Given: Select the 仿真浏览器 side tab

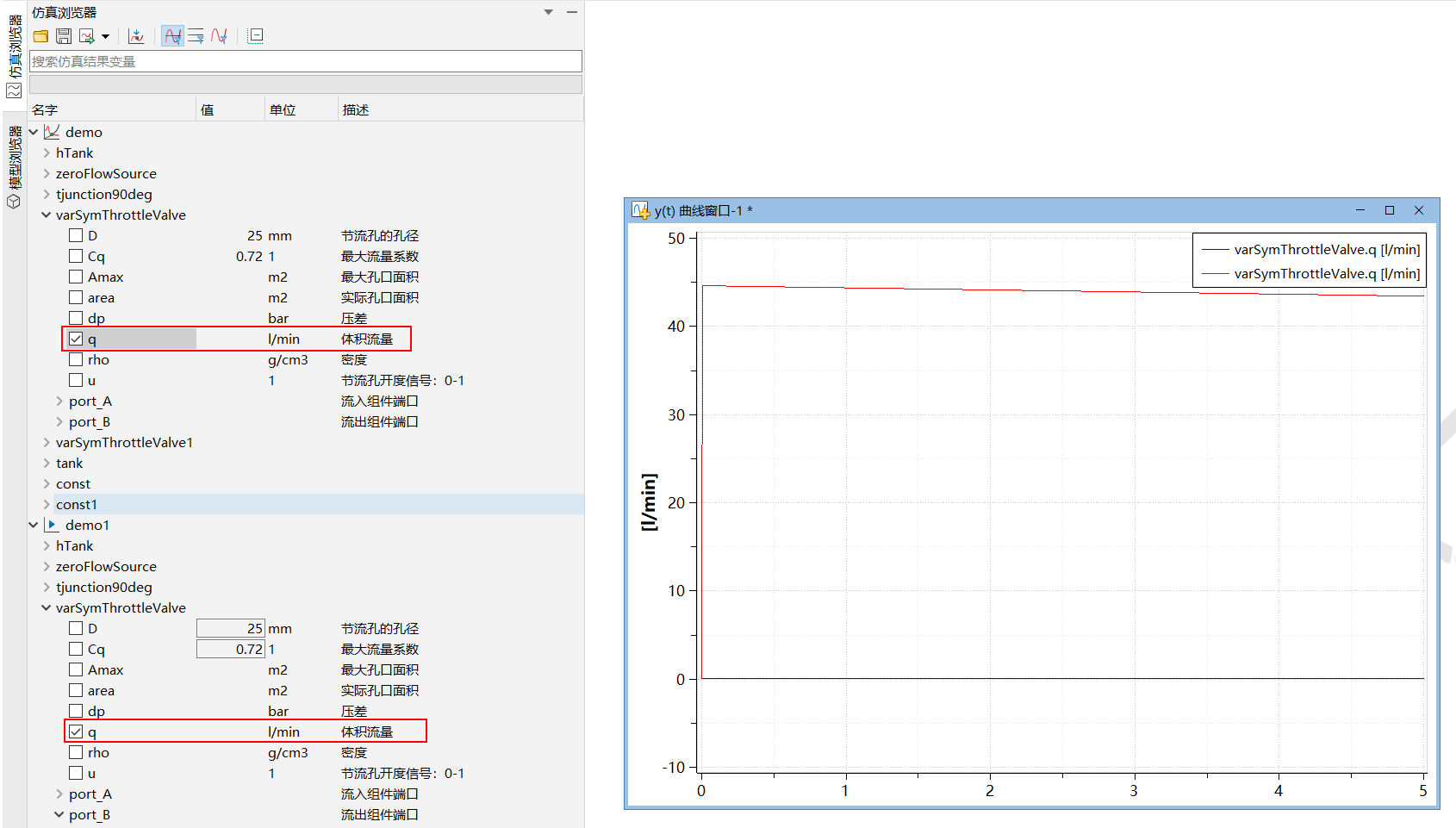Looking at the screenshot, I should [x=14, y=53].
